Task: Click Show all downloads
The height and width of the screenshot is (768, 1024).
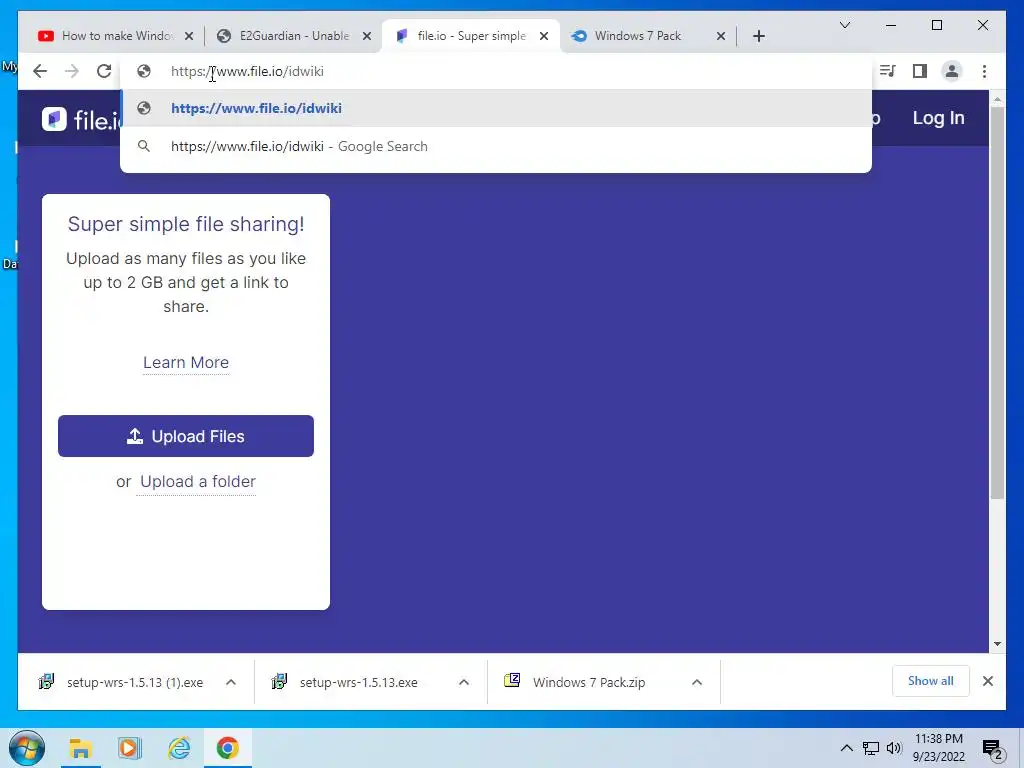Action: [x=931, y=681]
